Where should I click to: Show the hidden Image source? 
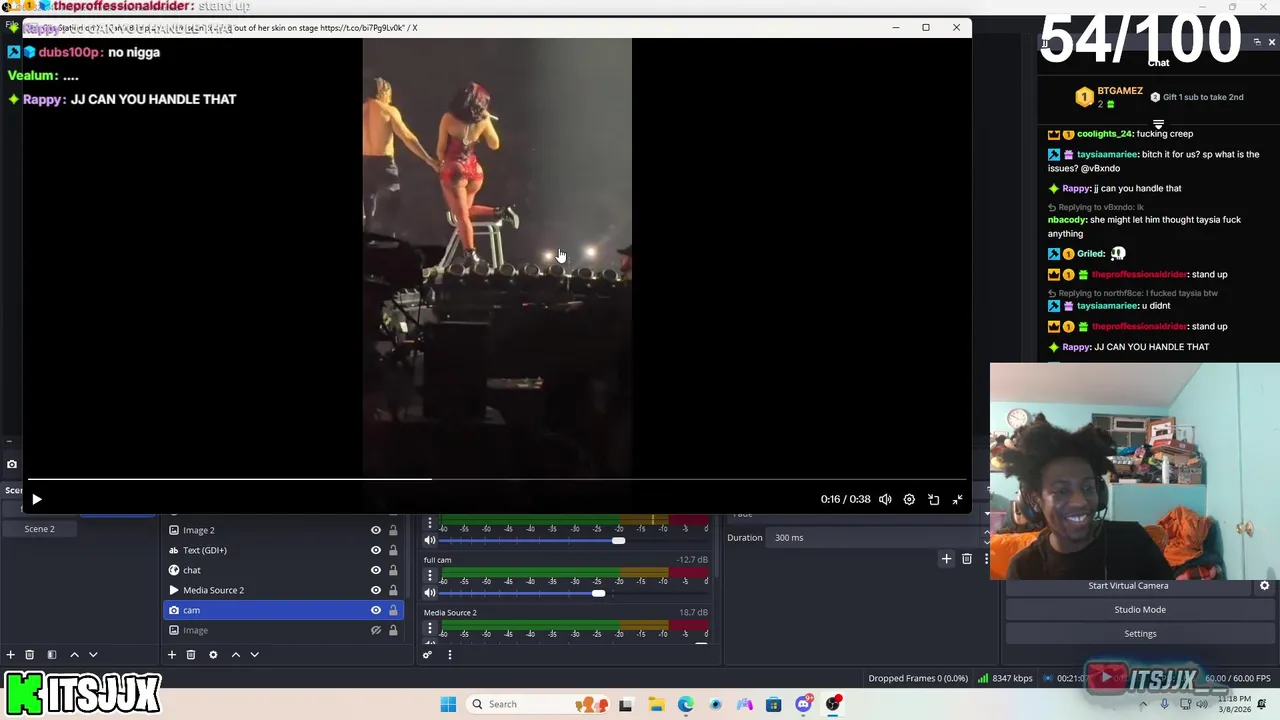click(376, 630)
